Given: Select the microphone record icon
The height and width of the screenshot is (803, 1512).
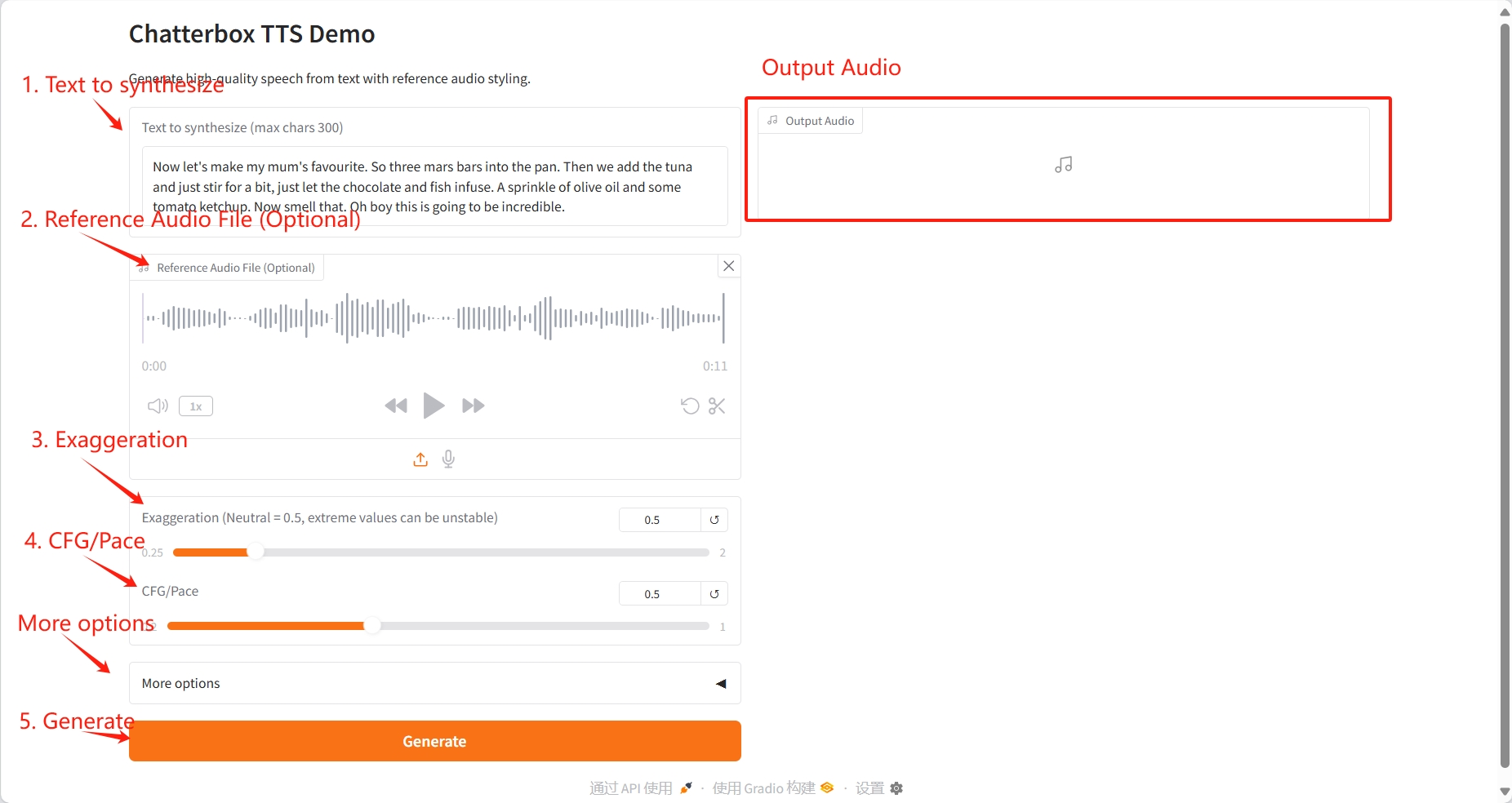Looking at the screenshot, I should (x=448, y=459).
